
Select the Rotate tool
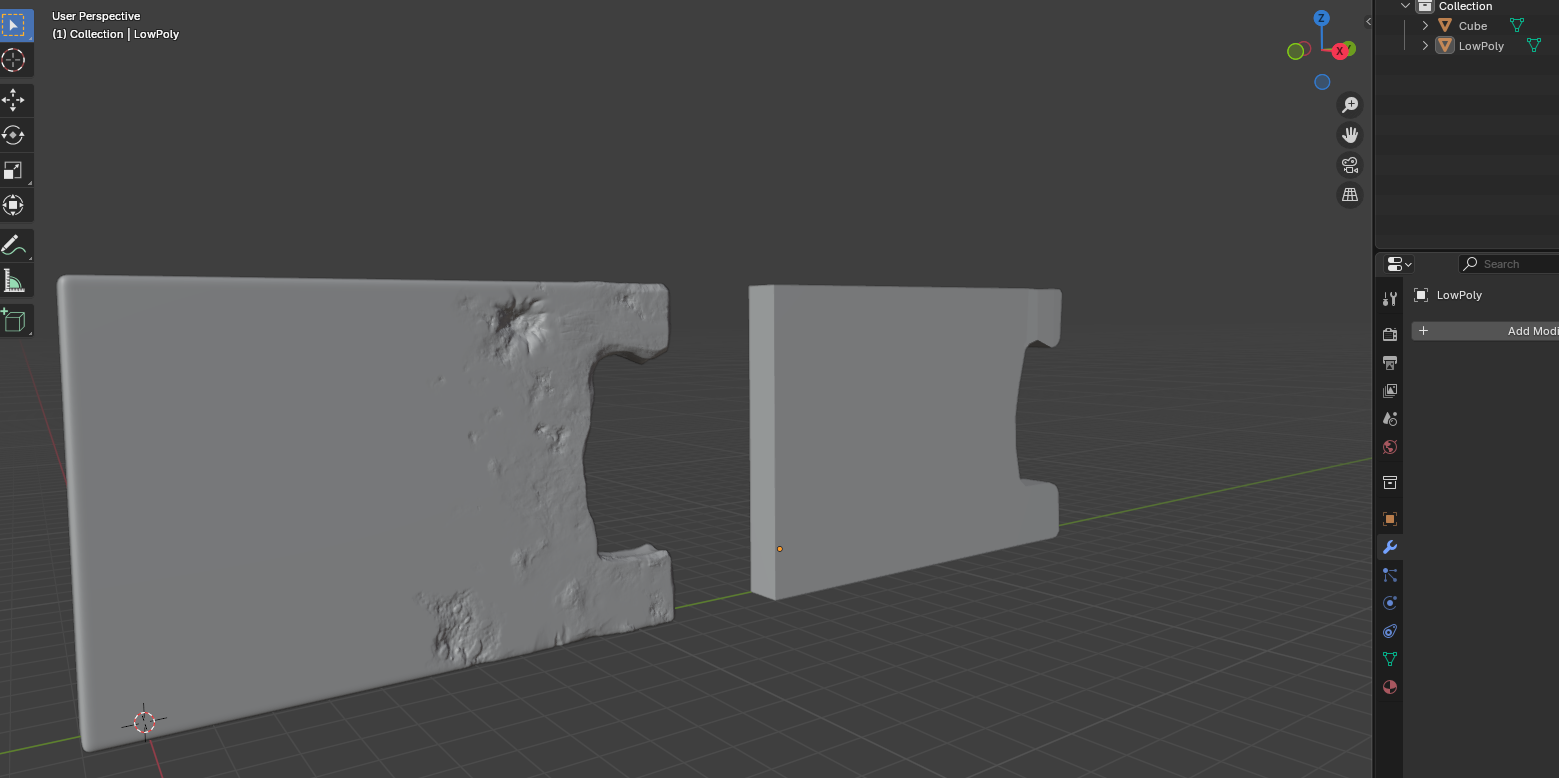pyautogui.click(x=14, y=135)
